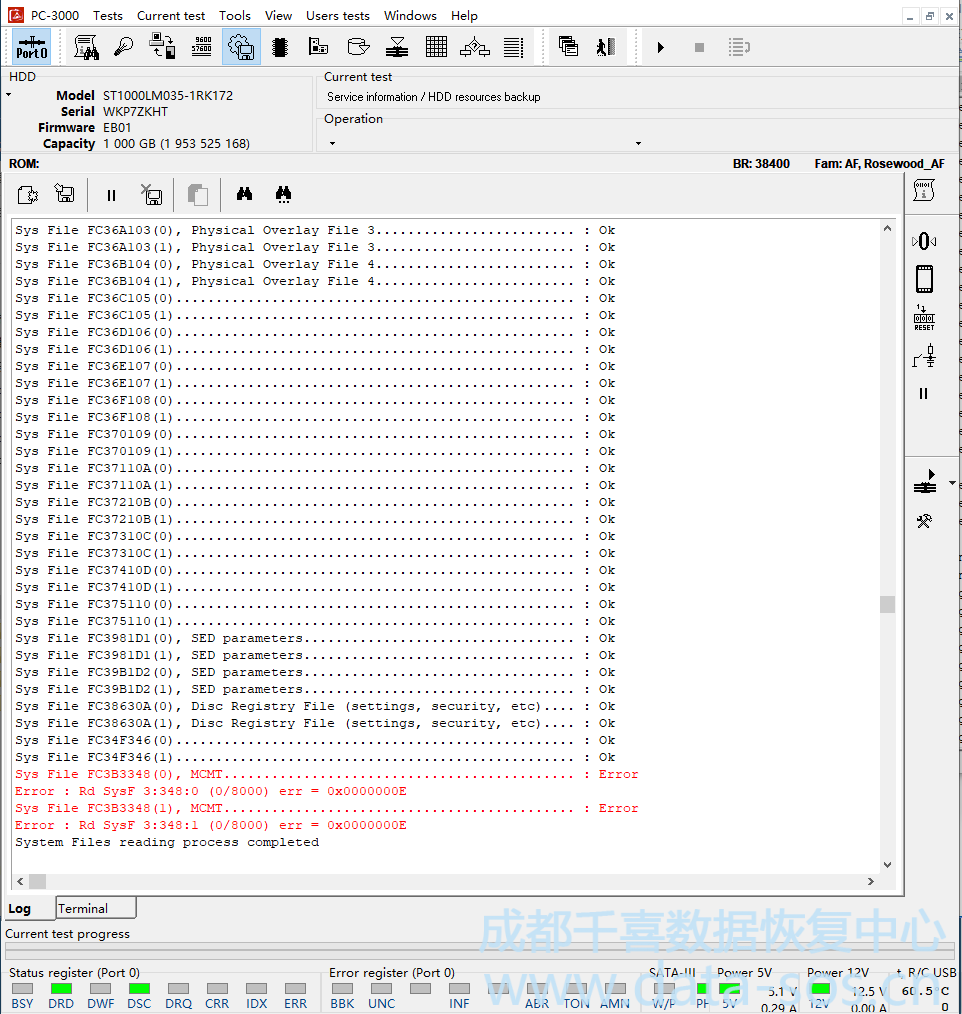Open the Tools menu
Screen dimensions: 962x1014
pos(235,15)
